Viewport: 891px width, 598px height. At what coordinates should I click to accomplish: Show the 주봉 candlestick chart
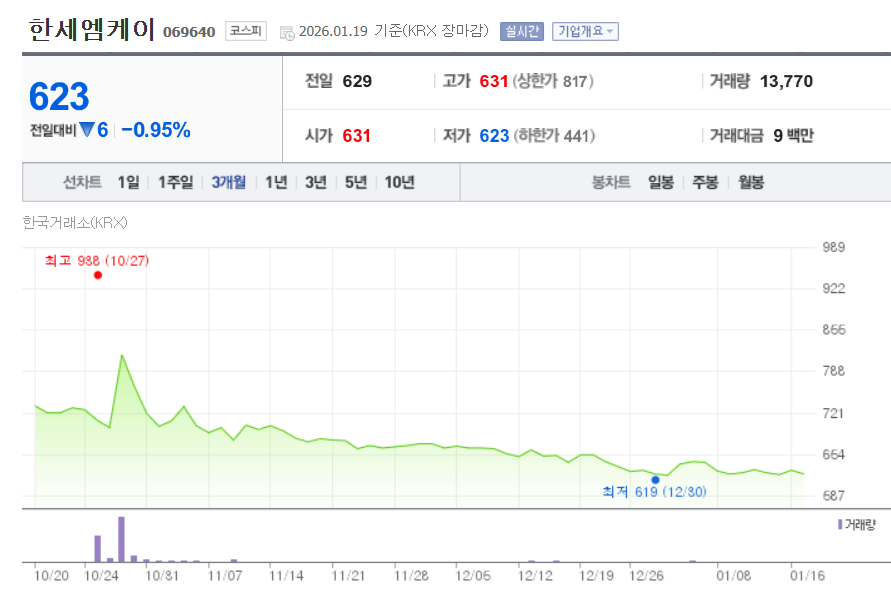point(706,182)
